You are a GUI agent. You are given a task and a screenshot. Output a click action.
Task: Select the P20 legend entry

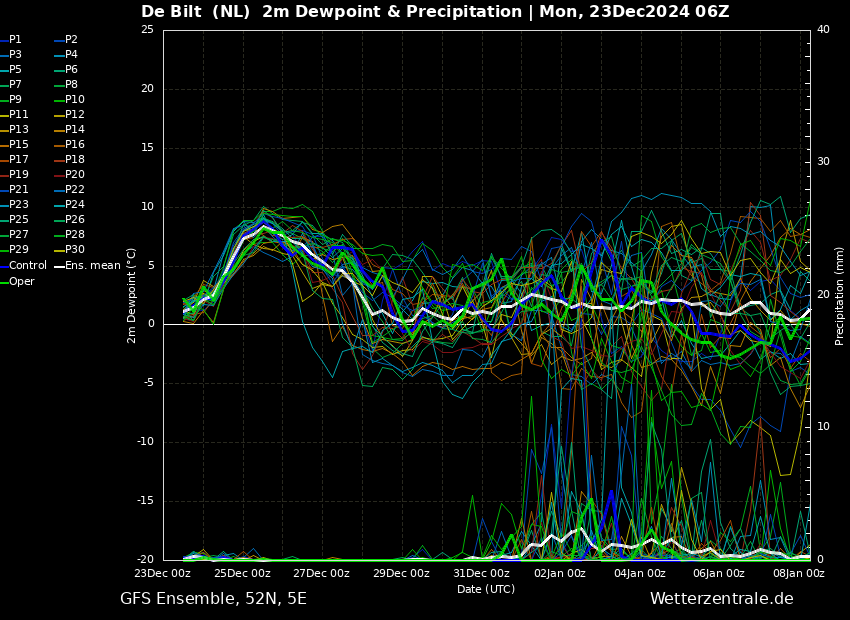70,175
